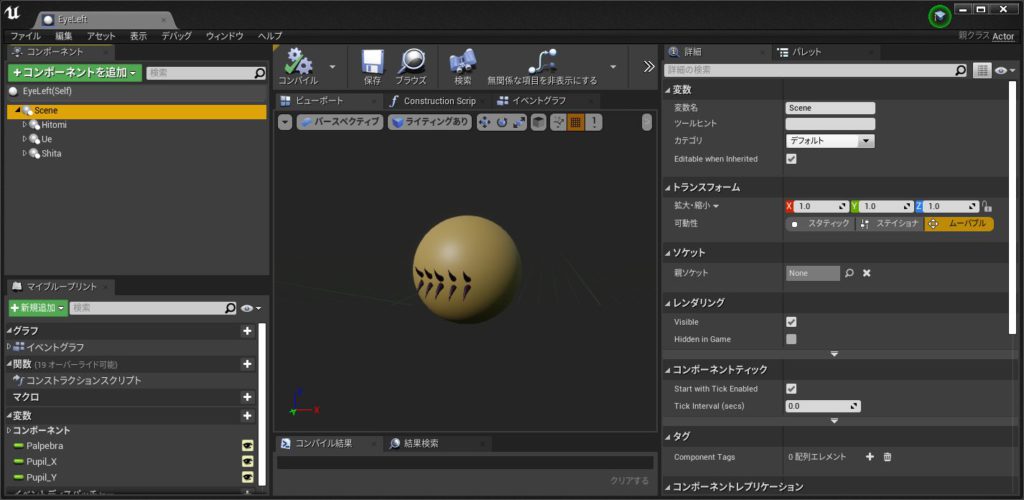This screenshot has width=1024, height=500.
Task: Open the カテゴリ デフォルト dropdown
Action: click(830, 141)
